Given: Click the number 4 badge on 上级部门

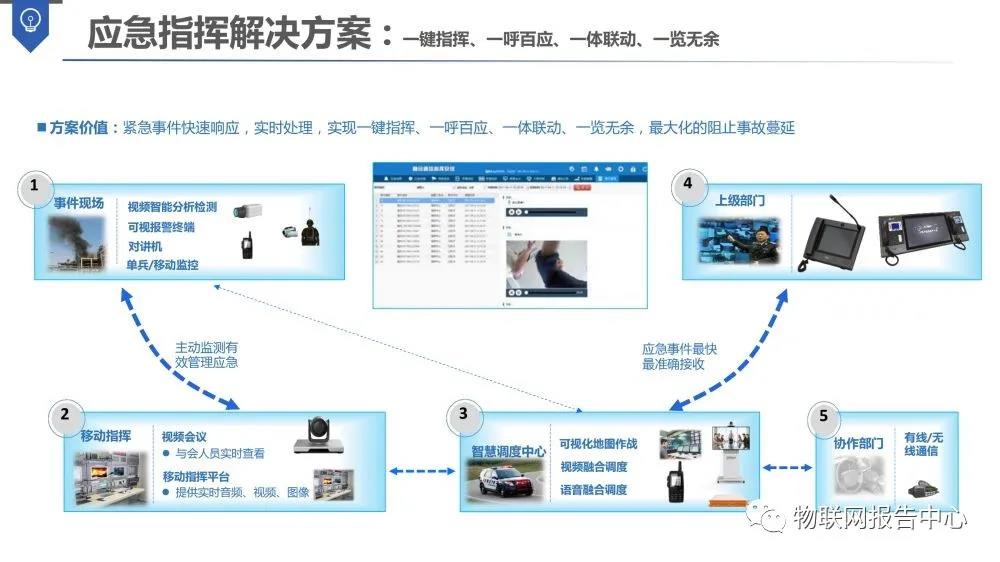Looking at the screenshot, I should click(x=687, y=183).
